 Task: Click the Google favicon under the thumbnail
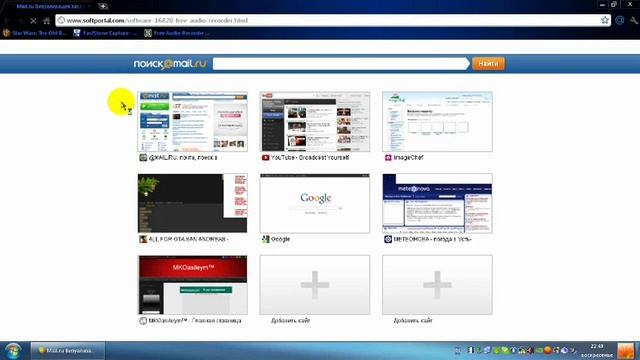coord(266,239)
